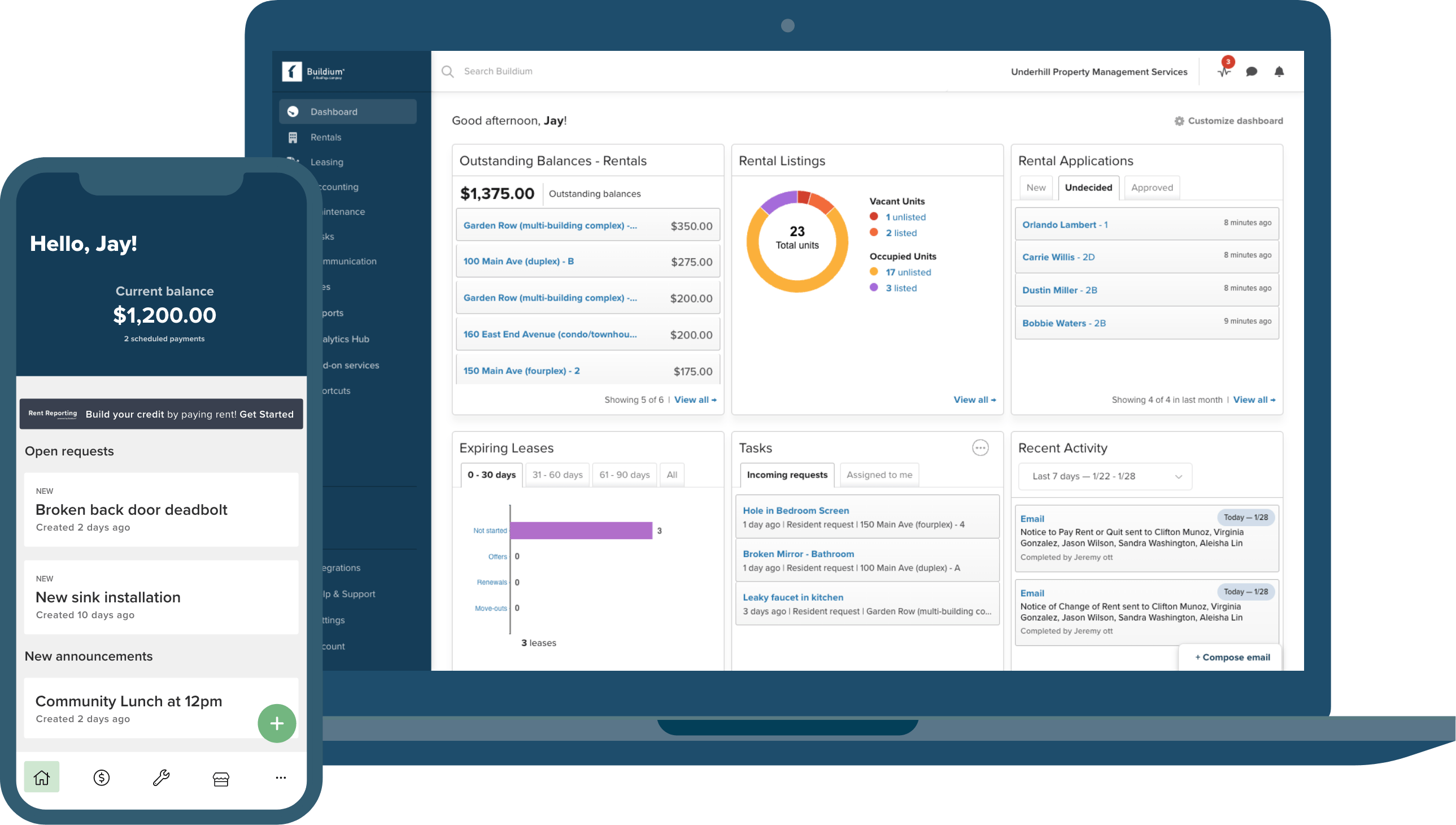Open the Buildium search magnifier icon
1456x825 pixels.
447,71
